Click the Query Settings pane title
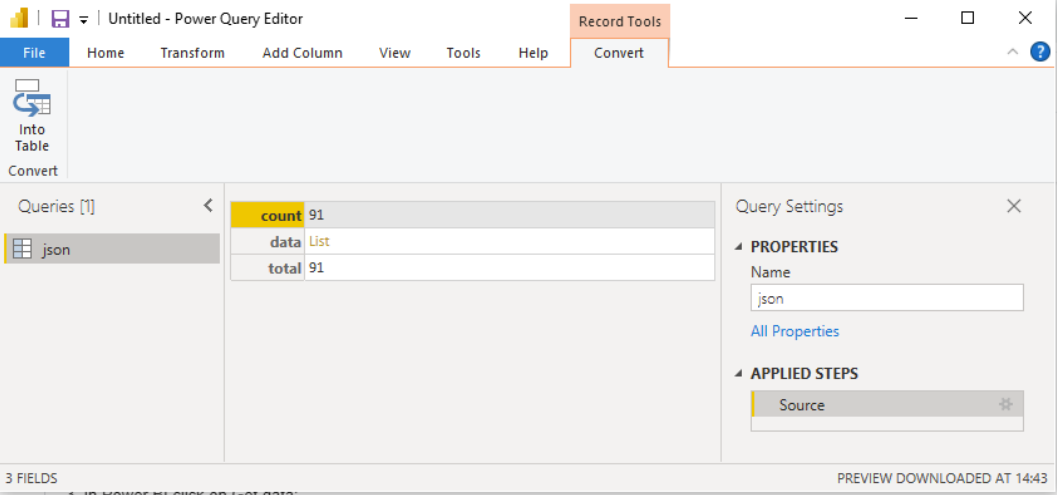 (789, 206)
